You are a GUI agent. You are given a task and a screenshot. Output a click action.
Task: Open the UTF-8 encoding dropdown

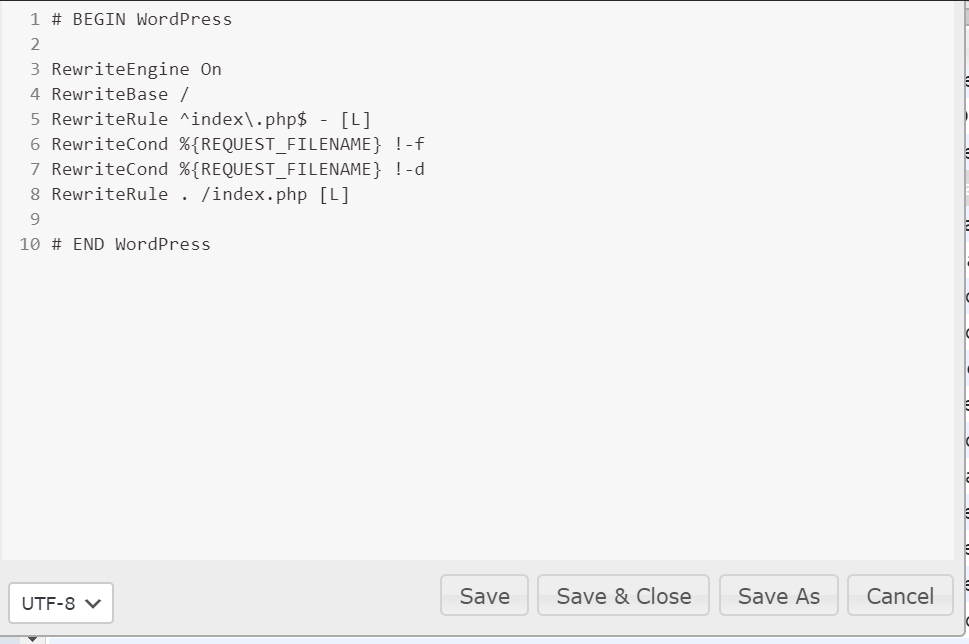click(61, 603)
